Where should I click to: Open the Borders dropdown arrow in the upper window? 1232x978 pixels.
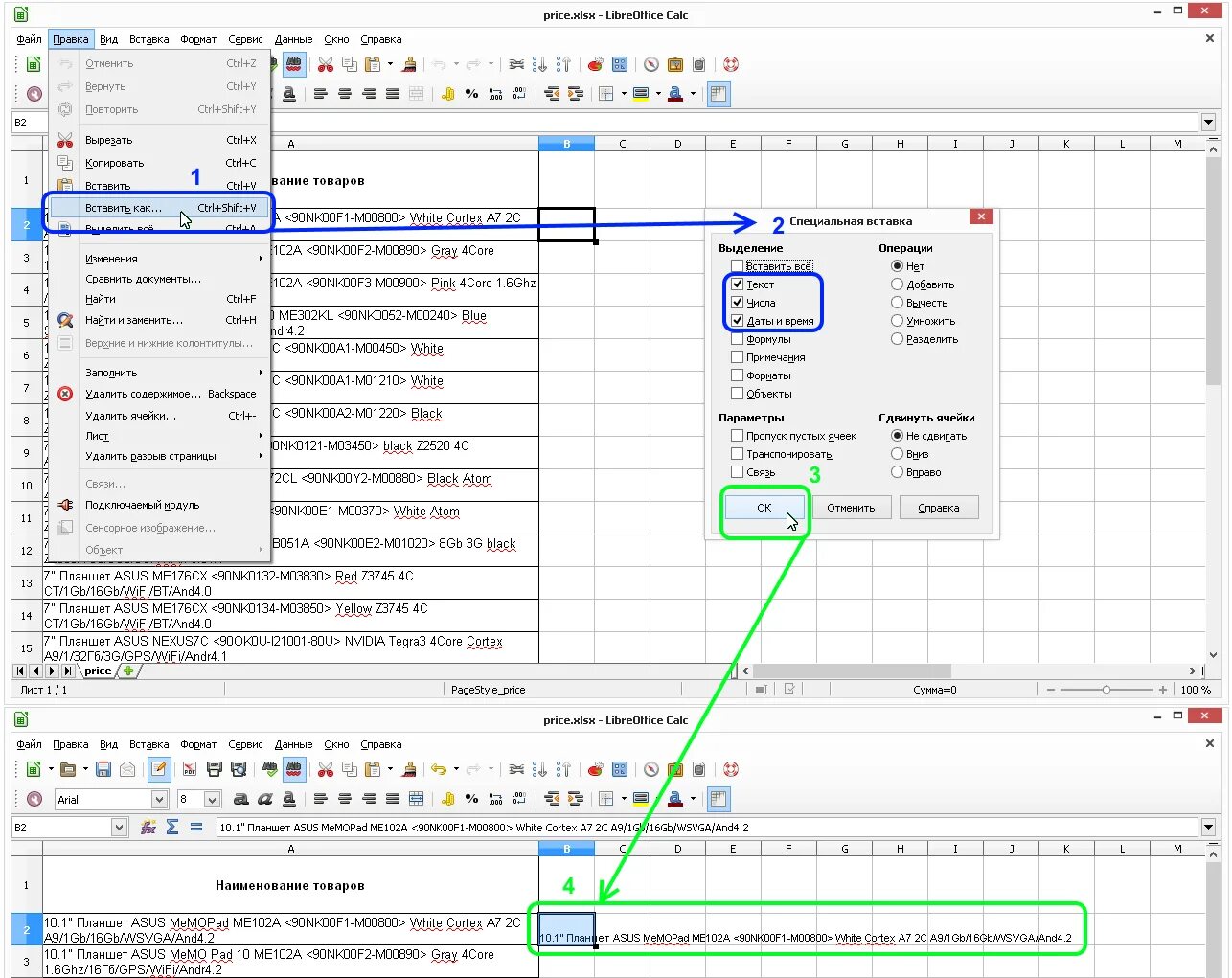[x=624, y=94]
